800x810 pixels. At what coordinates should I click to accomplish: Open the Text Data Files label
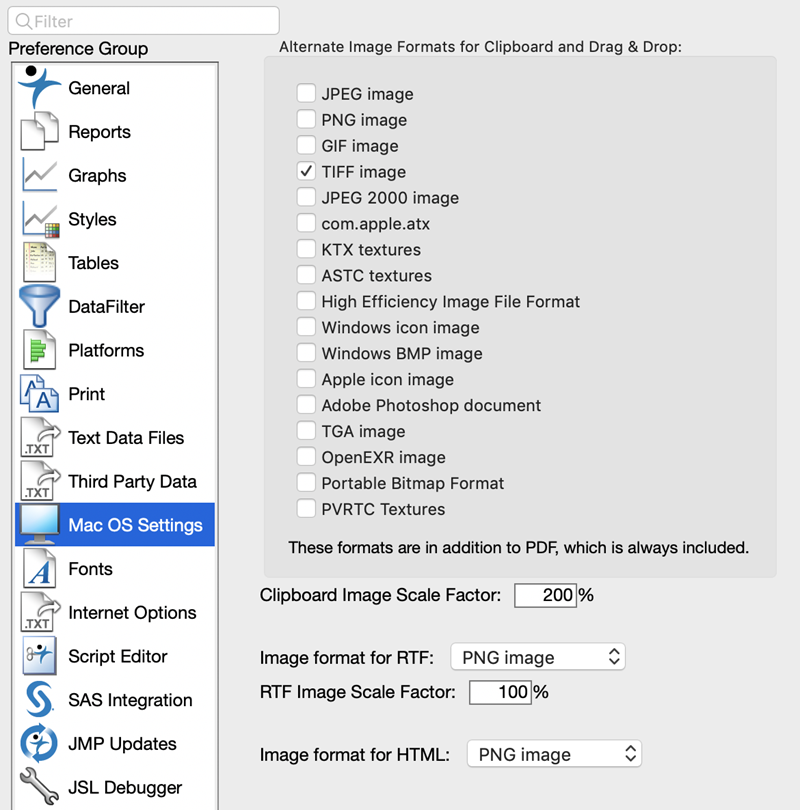tap(126, 438)
